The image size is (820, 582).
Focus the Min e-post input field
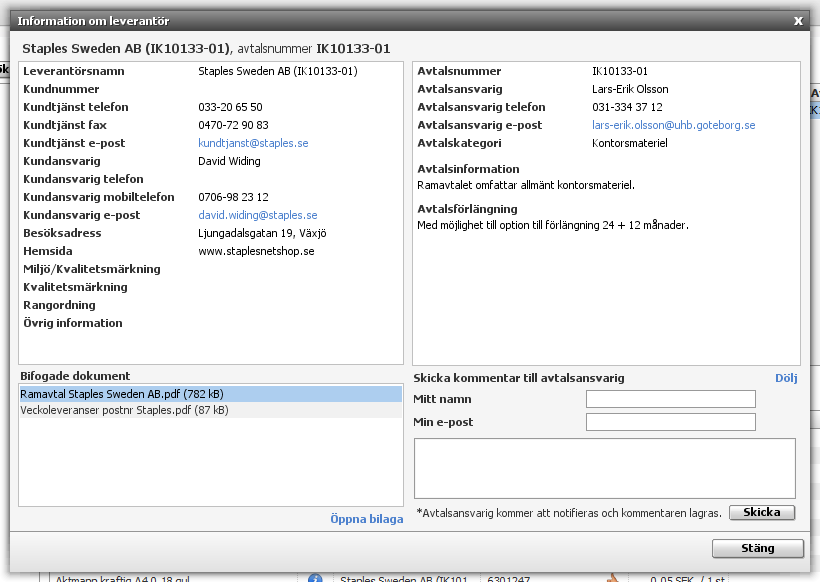pyautogui.click(x=670, y=422)
